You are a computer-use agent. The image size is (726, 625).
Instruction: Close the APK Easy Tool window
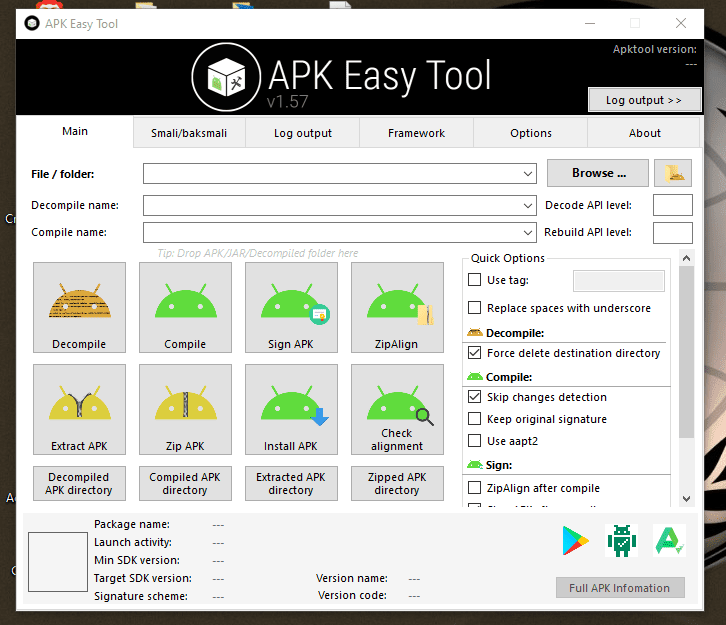[x=681, y=23]
